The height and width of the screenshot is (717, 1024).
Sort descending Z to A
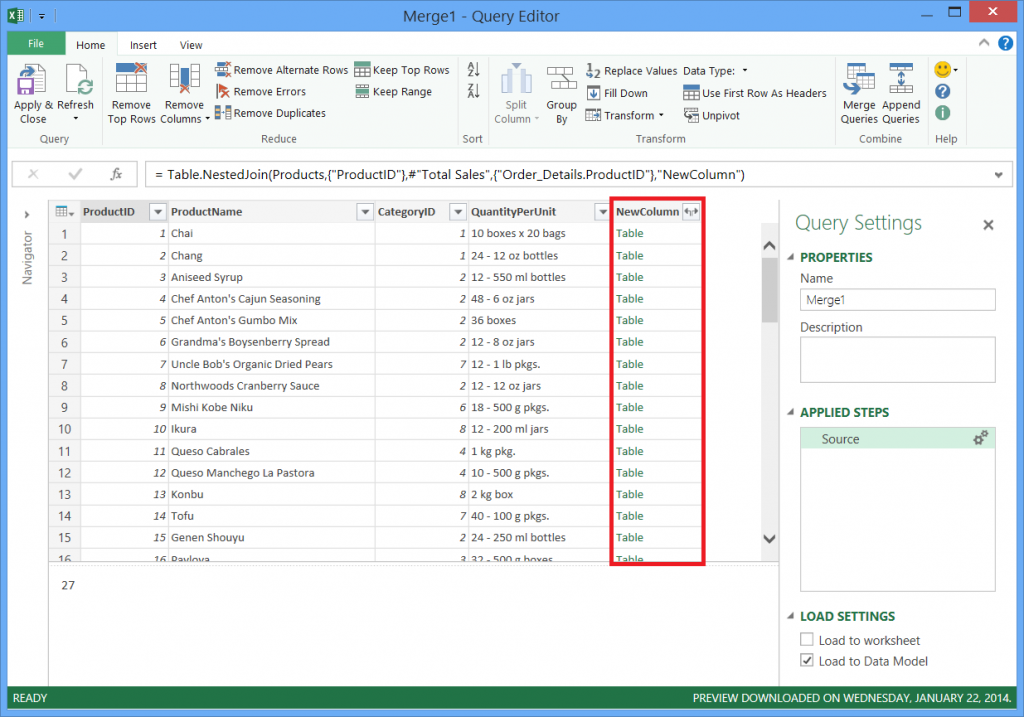(473, 90)
